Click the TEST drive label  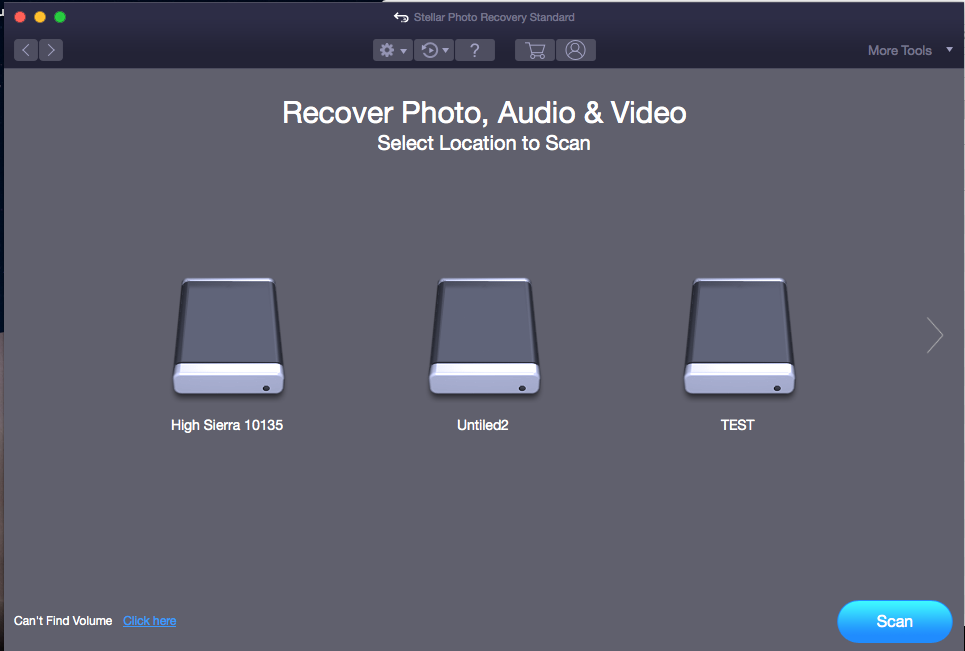pyautogui.click(x=737, y=425)
